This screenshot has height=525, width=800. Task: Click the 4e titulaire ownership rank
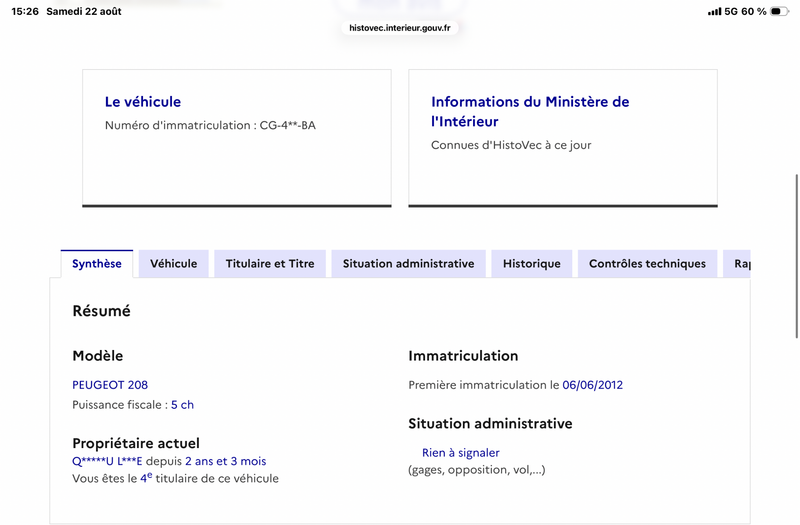tap(146, 478)
